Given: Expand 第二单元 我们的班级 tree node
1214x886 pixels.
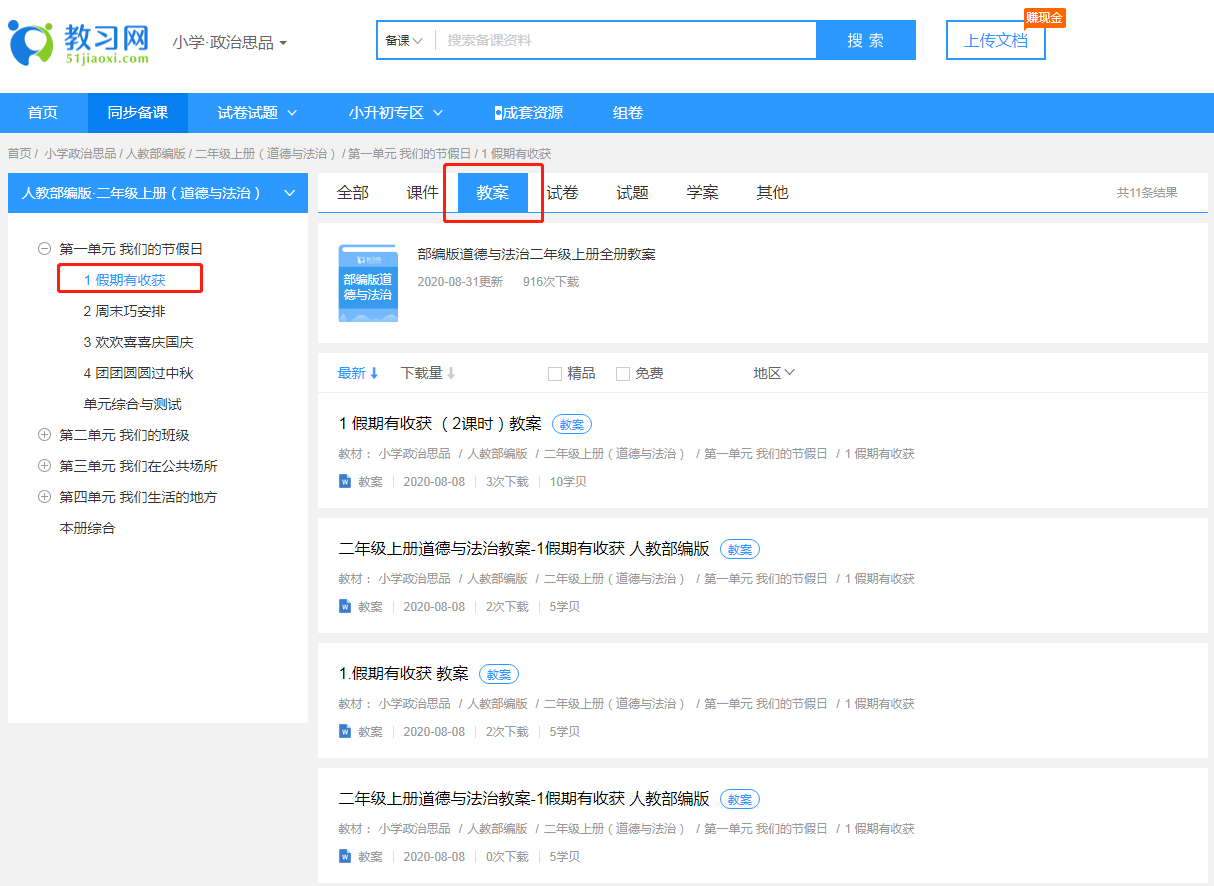Looking at the screenshot, I should (44, 435).
